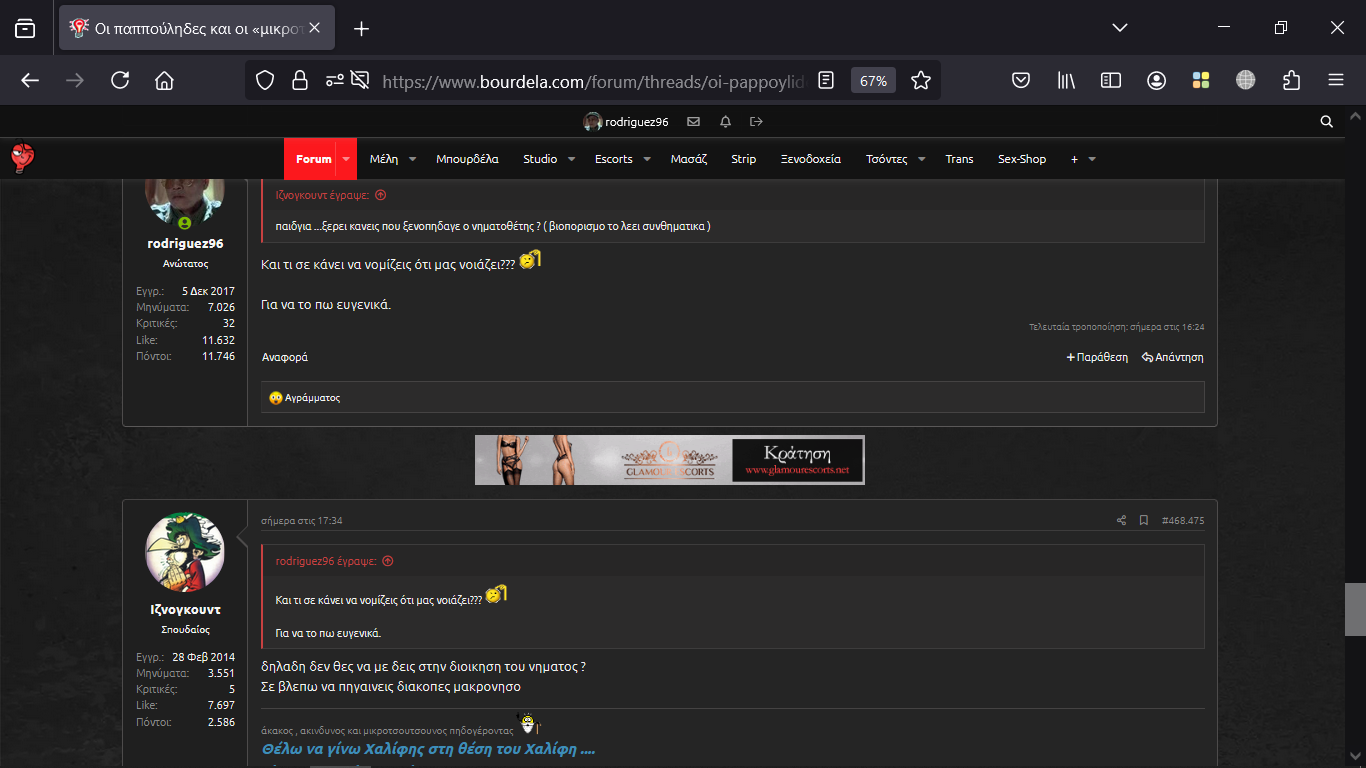Open a new browser tab
Viewport: 1366px width, 768px height.
[362, 28]
